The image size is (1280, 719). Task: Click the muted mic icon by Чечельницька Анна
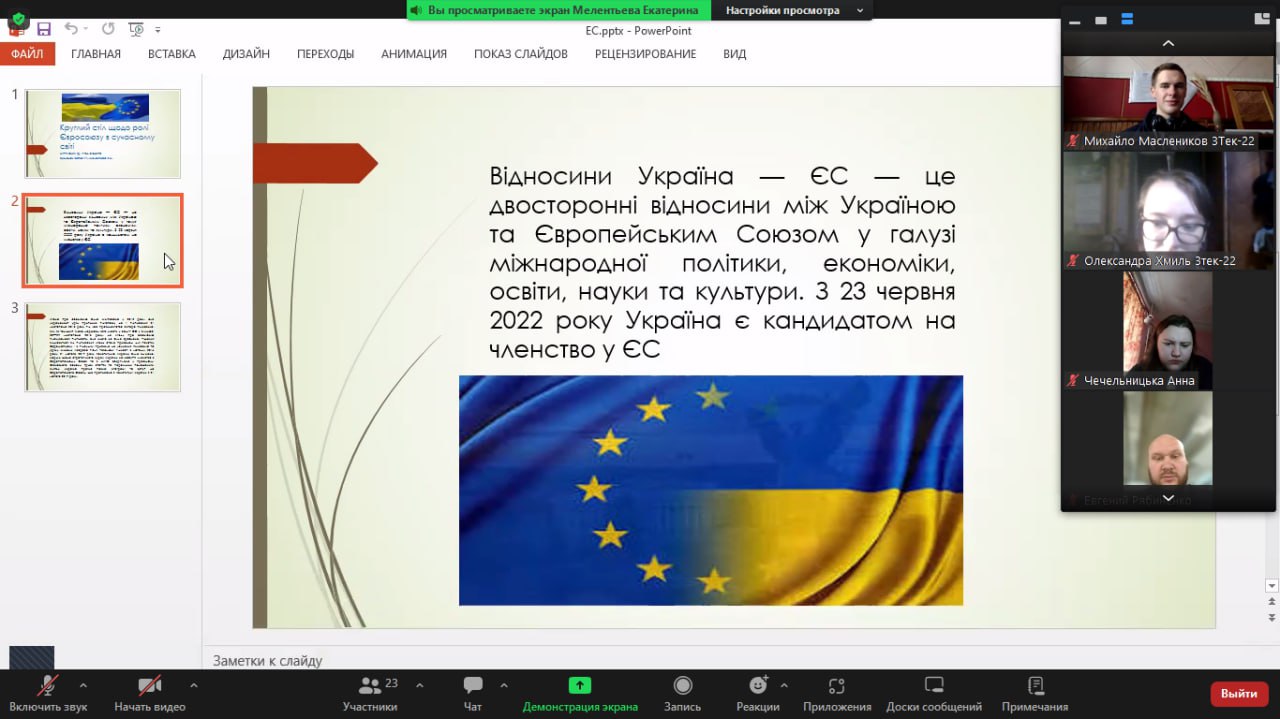point(1073,381)
